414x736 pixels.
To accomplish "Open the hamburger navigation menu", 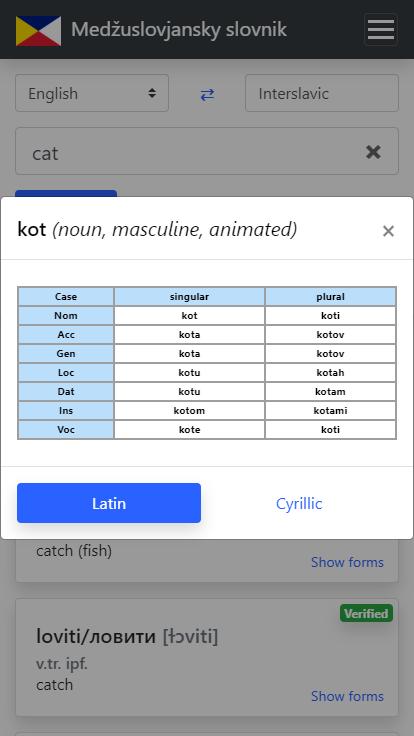I will (x=381, y=30).
